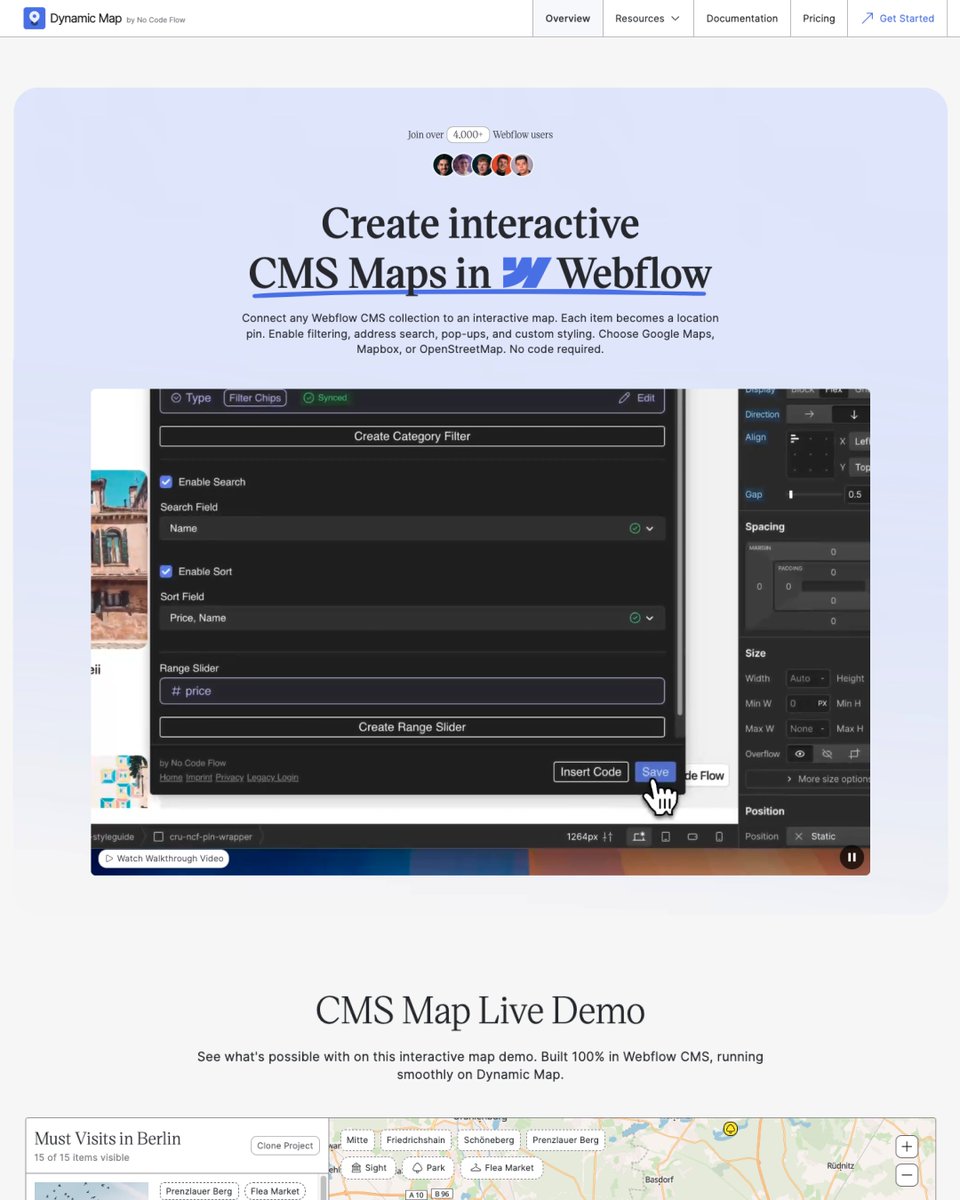This screenshot has width=960, height=1200.
Task: Zoom in with the map plus button
Action: point(906,1146)
